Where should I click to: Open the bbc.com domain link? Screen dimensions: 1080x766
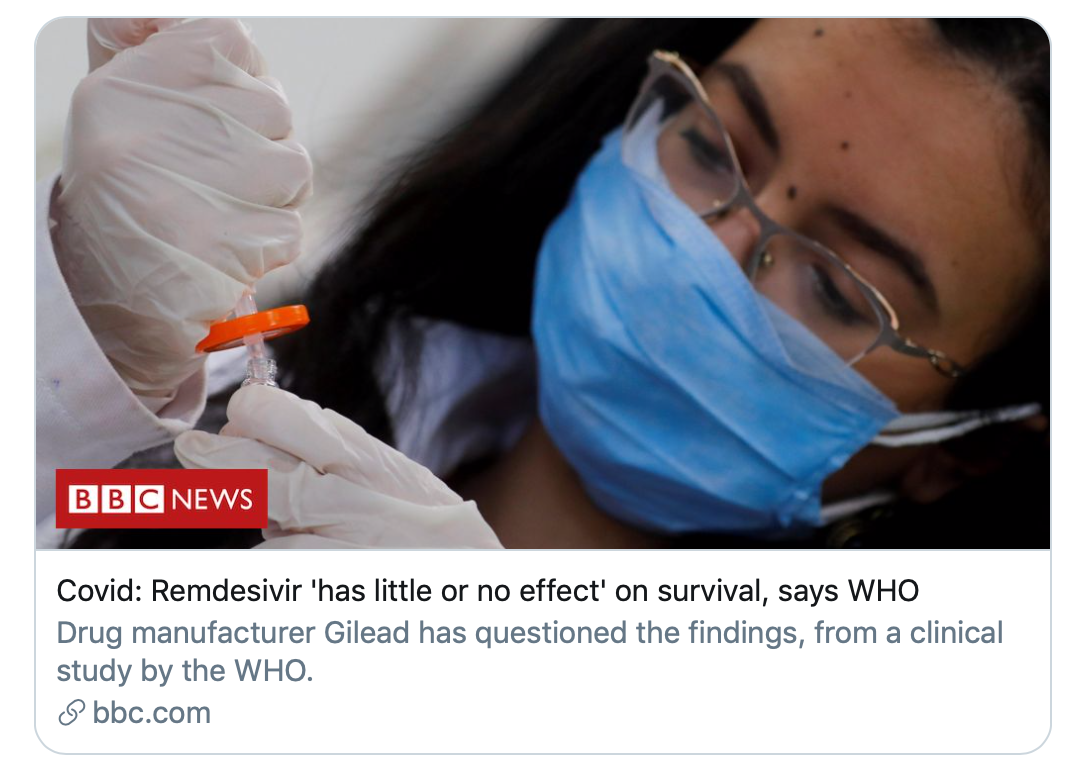(152, 713)
